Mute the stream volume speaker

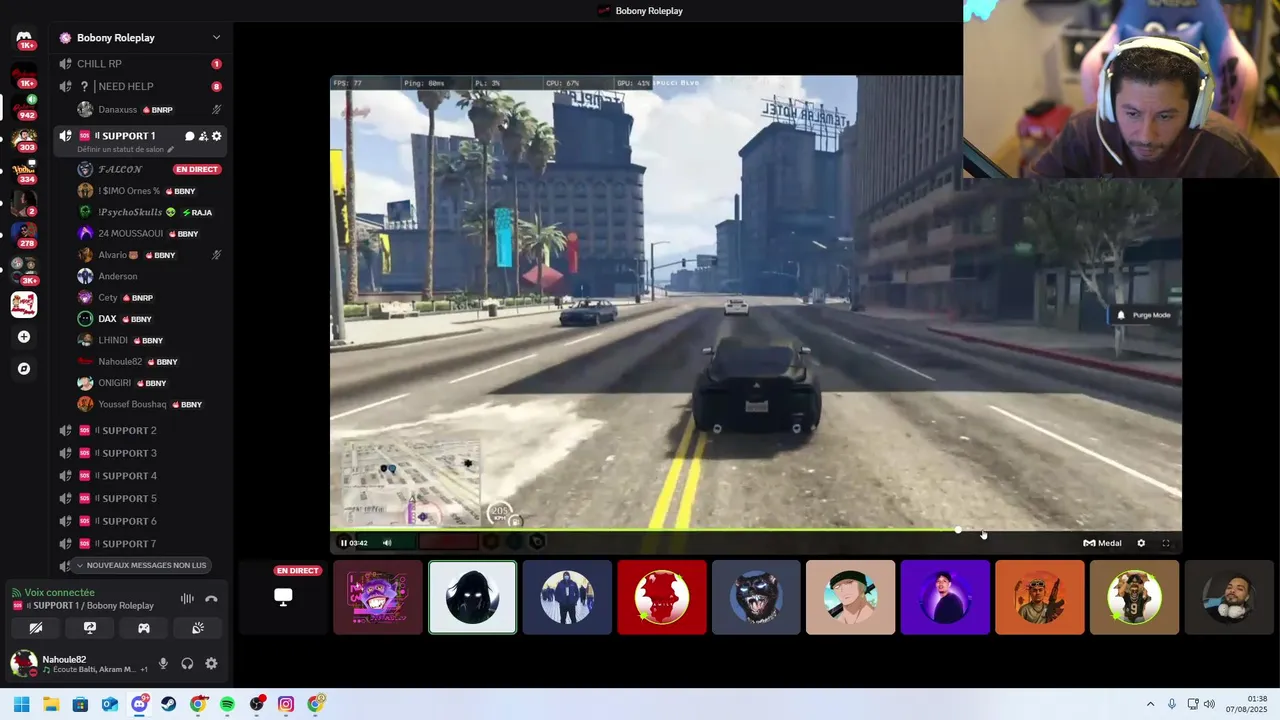point(387,543)
